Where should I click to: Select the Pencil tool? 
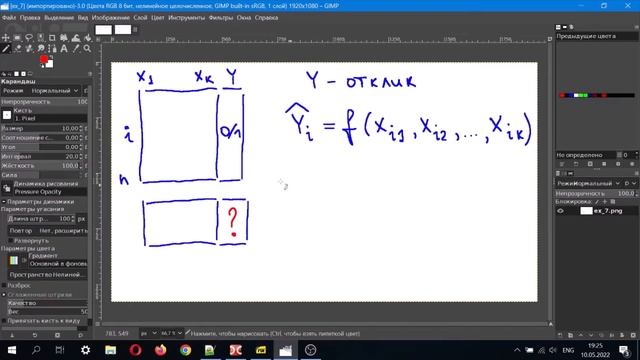coord(6,49)
